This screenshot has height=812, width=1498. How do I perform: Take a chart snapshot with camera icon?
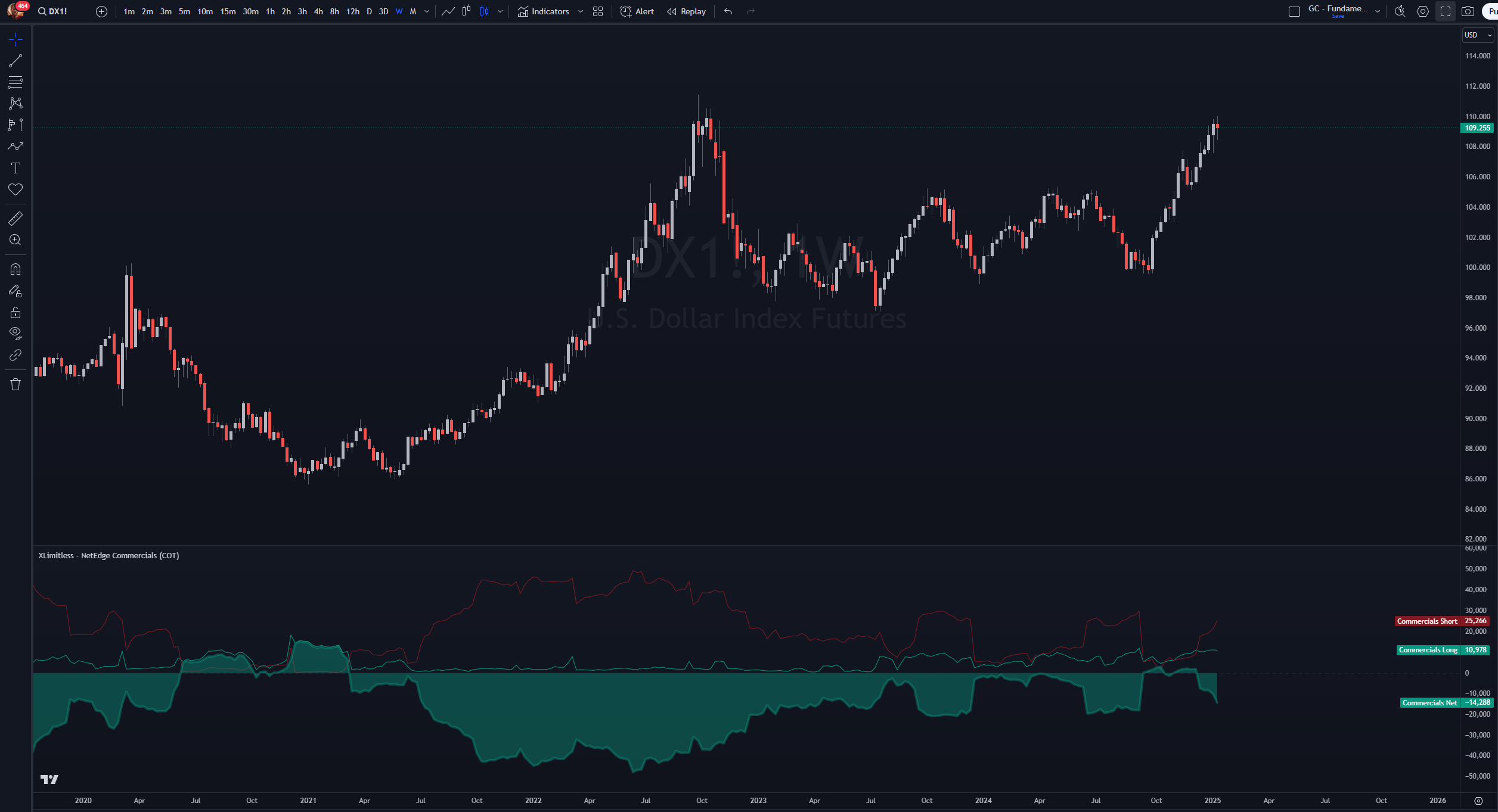point(1468,11)
